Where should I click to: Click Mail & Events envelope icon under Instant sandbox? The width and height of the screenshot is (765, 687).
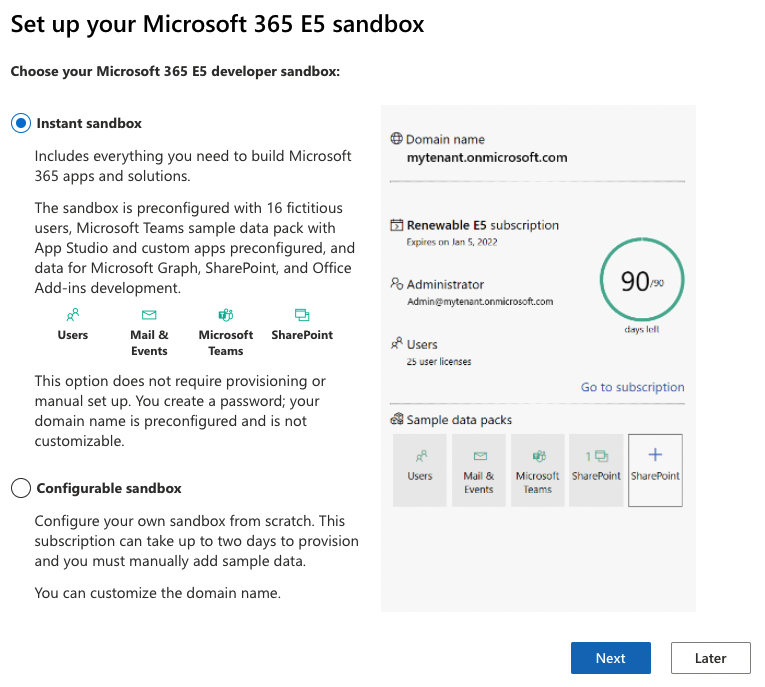click(149, 314)
